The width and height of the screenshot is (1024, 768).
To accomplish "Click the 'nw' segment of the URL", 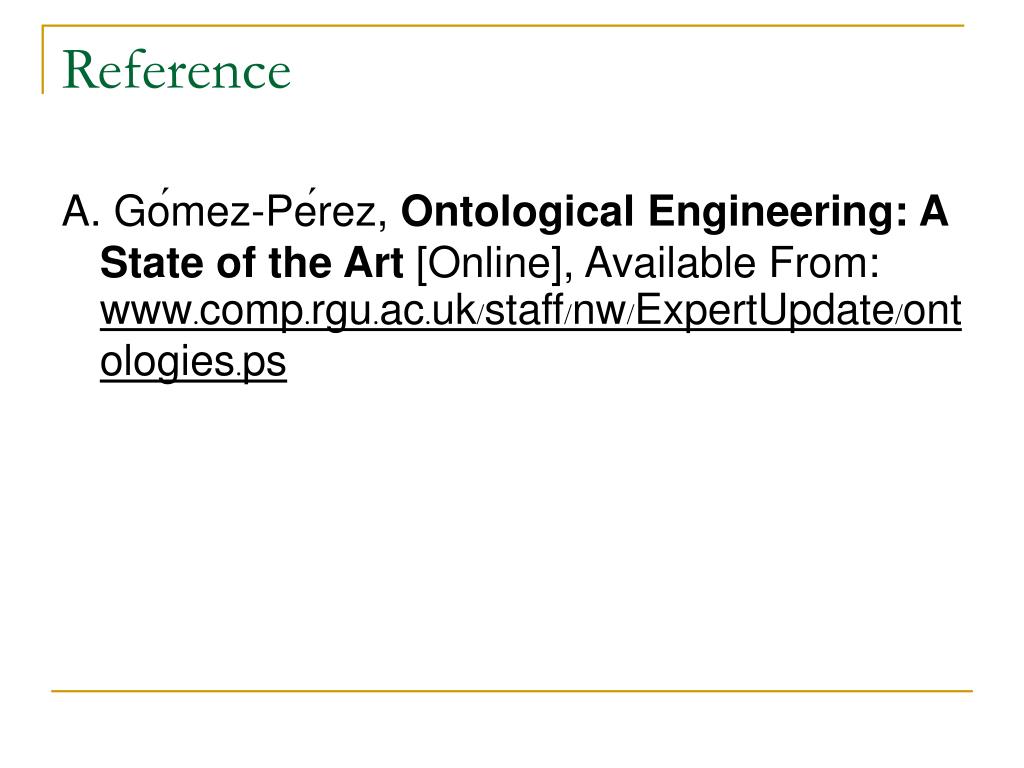I will (600, 313).
